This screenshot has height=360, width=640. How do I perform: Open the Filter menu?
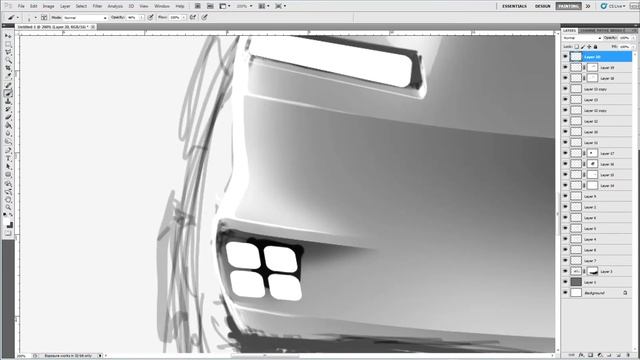coord(97,6)
